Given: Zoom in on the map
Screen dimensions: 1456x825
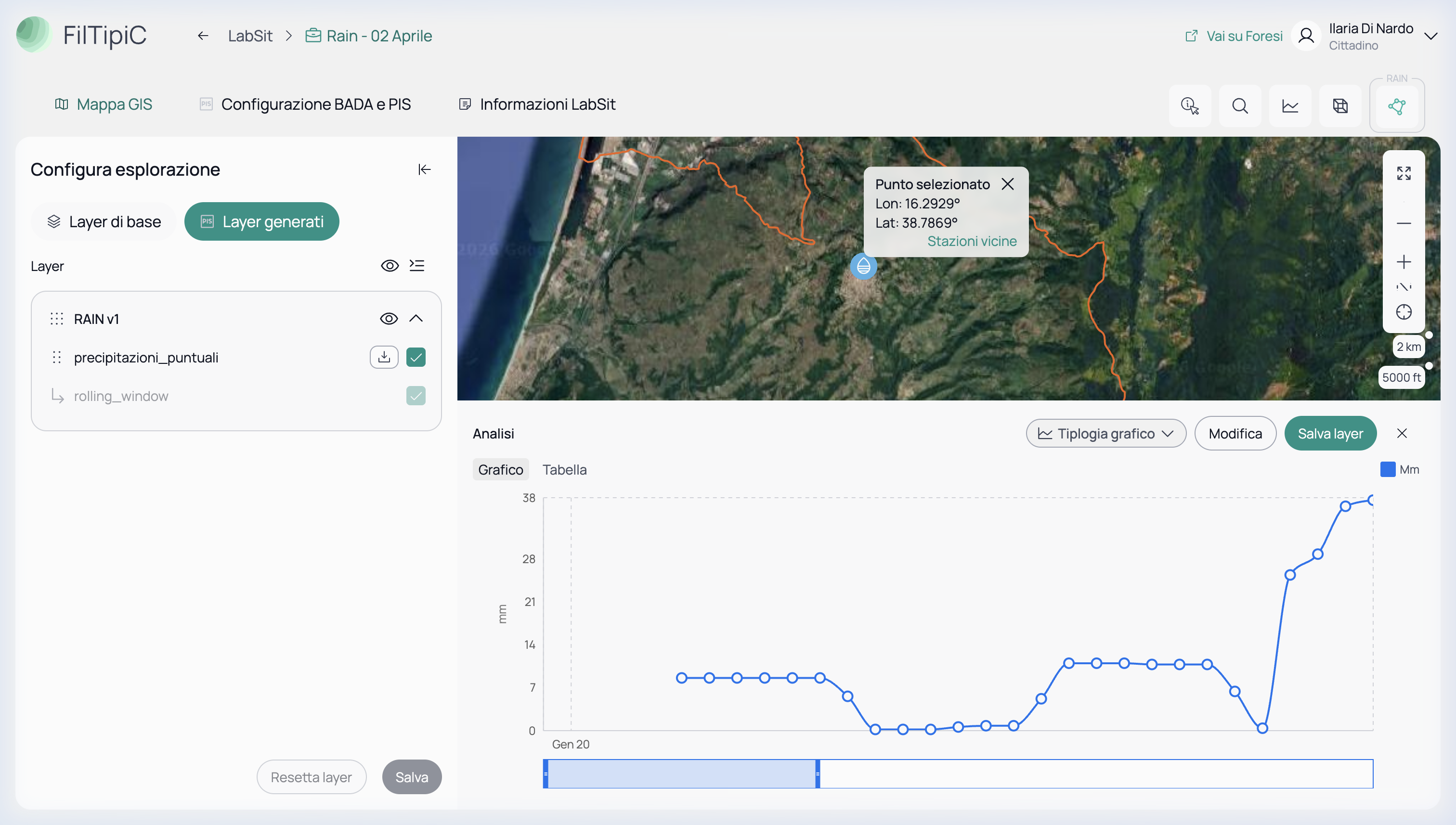Looking at the screenshot, I should point(1404,262).
